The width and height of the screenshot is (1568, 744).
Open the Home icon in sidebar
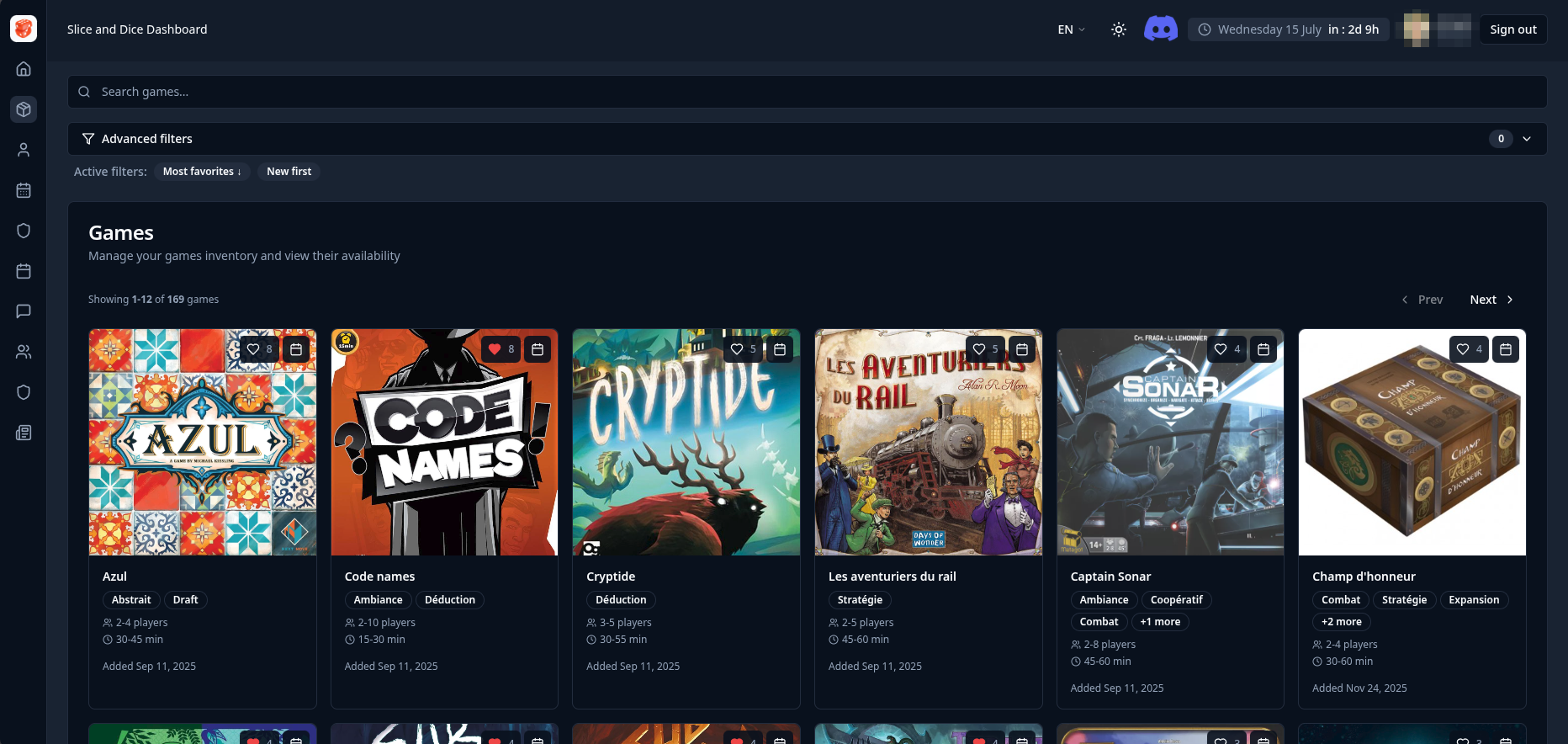pyautogui.click(x=24, y=69)
